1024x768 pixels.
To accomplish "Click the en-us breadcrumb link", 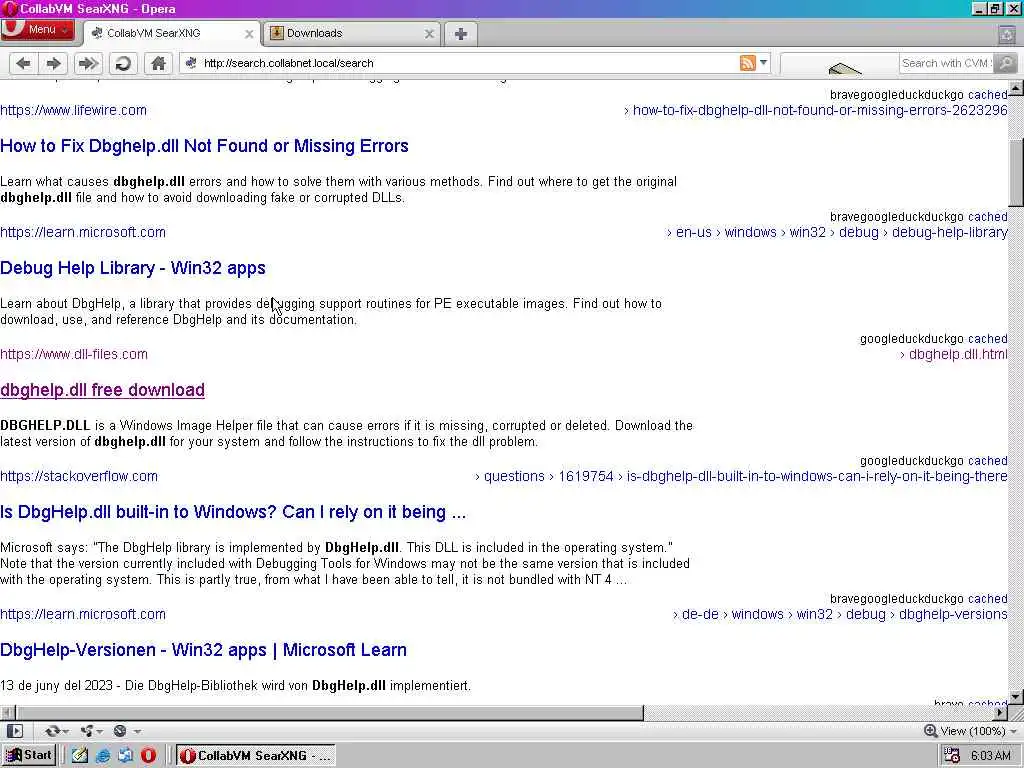I will coord(694,232).
